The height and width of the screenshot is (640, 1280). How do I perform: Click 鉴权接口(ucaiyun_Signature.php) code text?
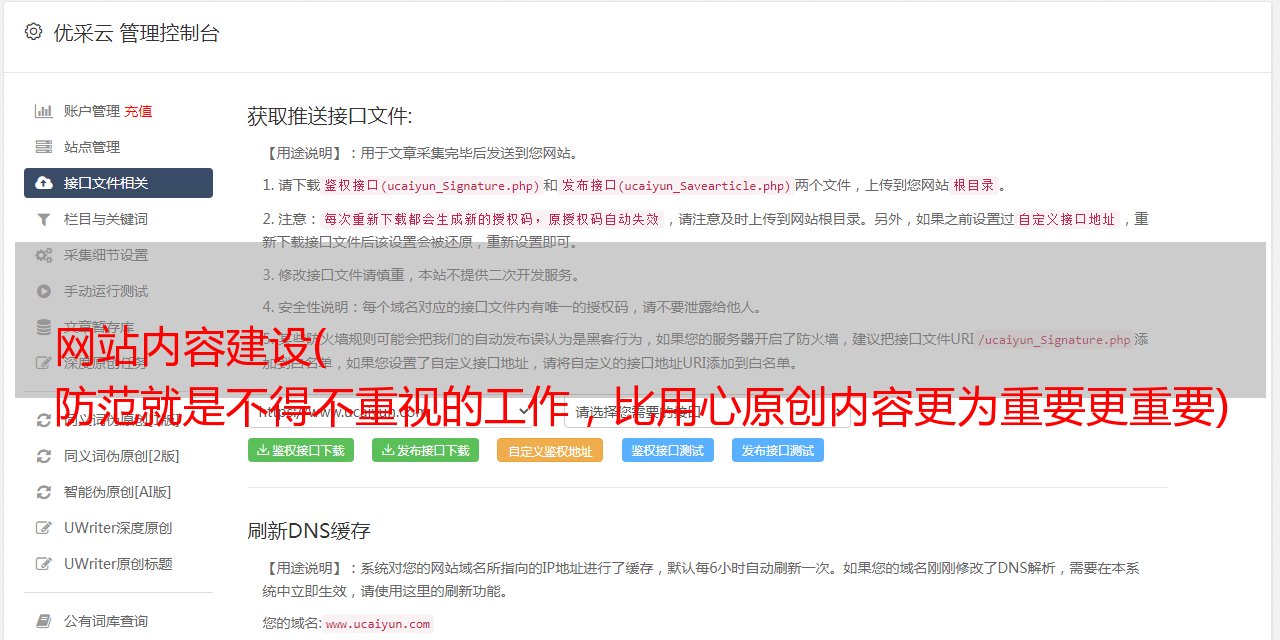pos(432,185)
